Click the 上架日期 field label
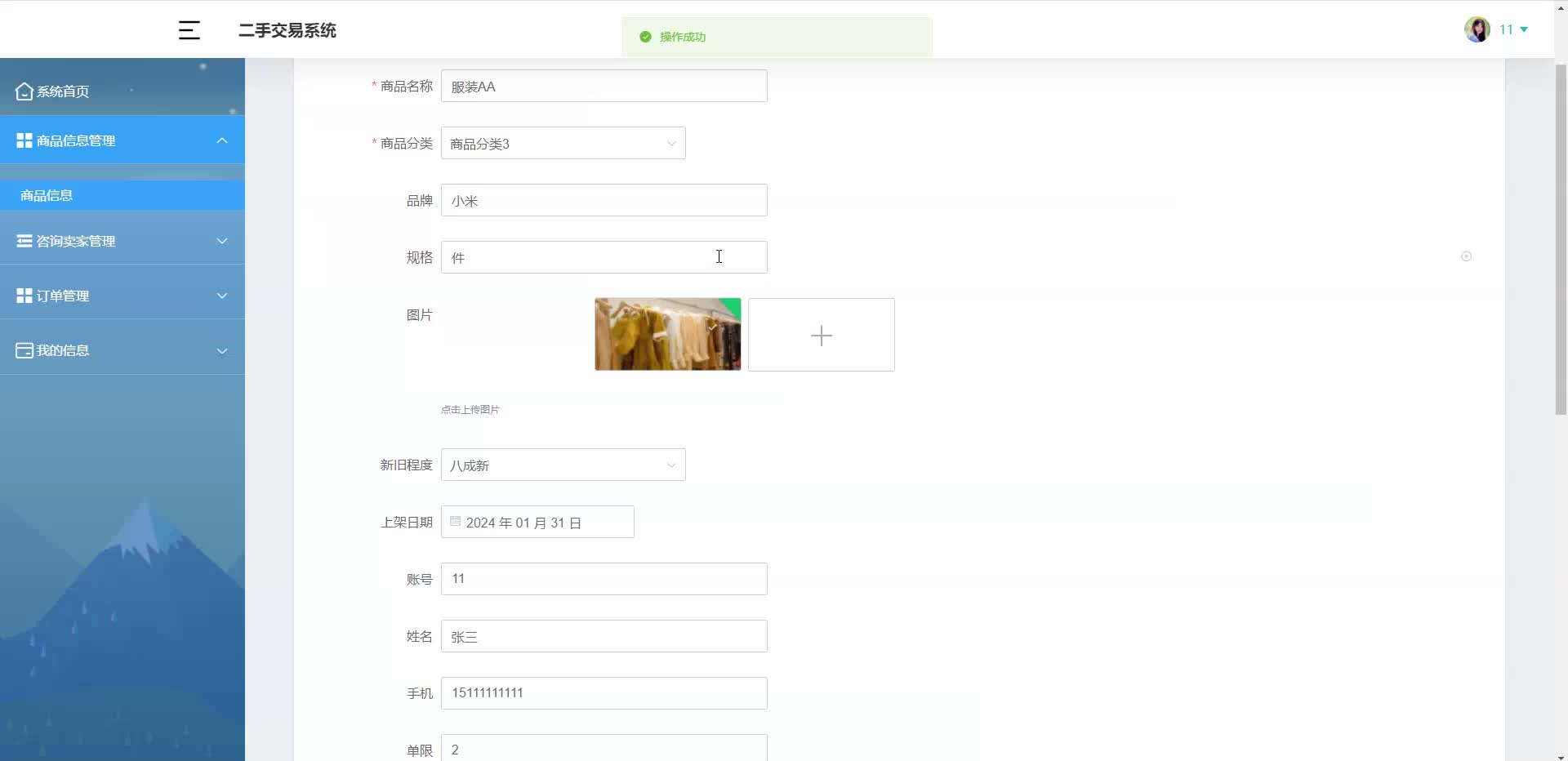This screenshot has width=1568, height=761. [407, 522]
